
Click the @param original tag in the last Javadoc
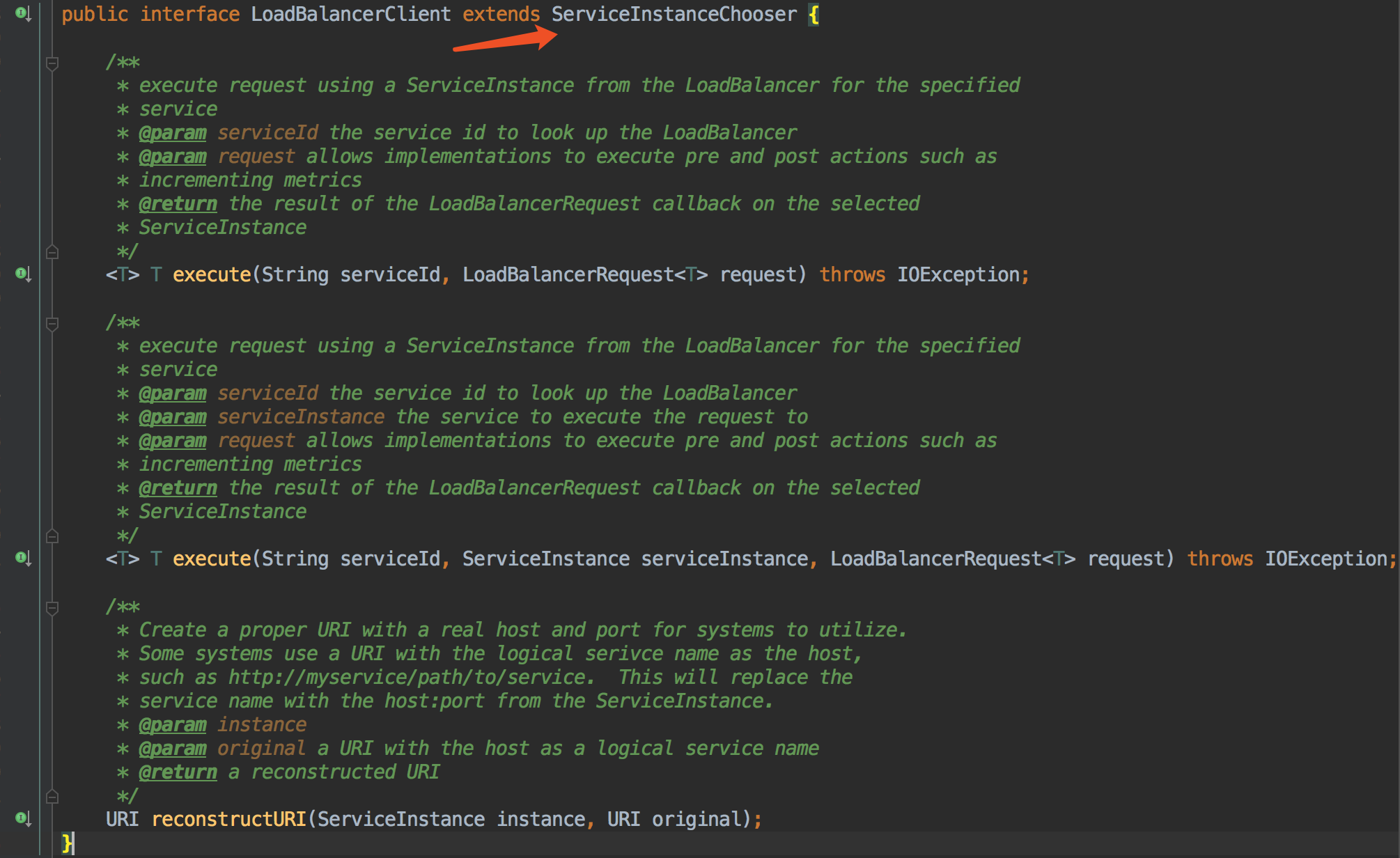[172, 749]
